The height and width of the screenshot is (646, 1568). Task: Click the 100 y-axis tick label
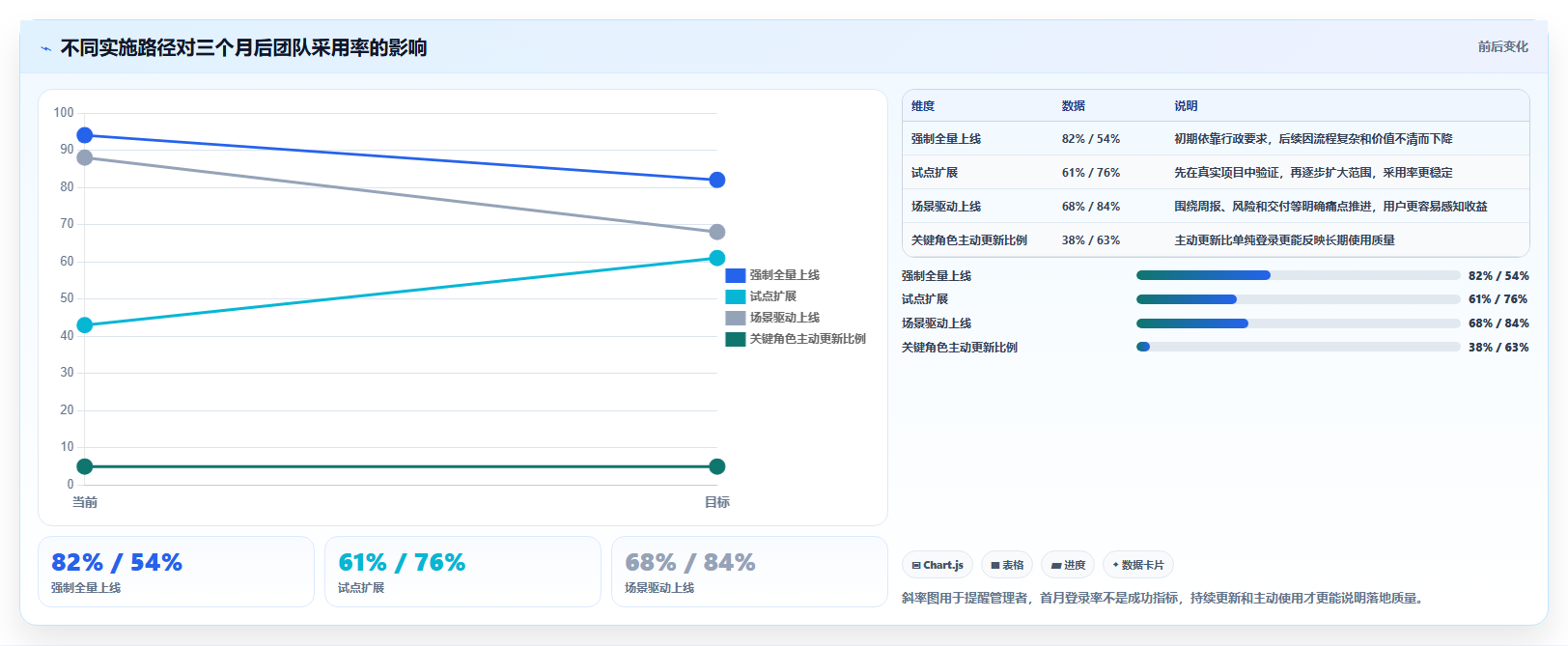tap(64, 113)
